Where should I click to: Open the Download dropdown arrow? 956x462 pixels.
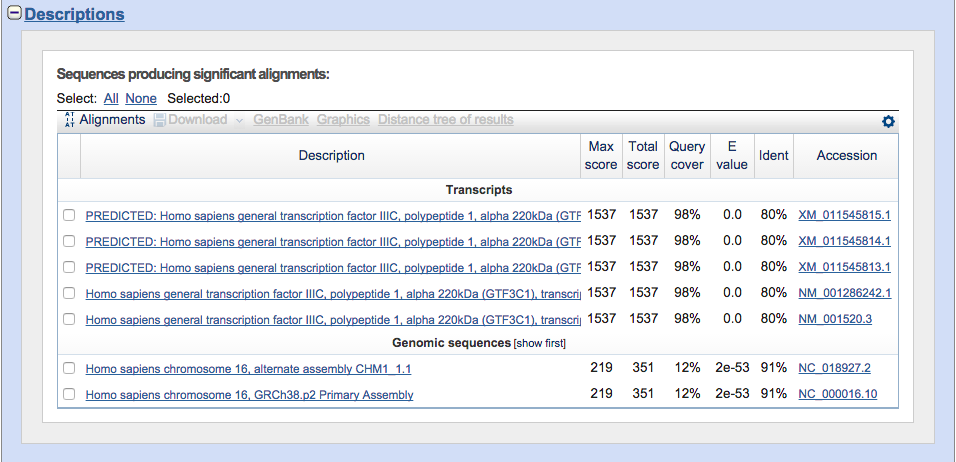click(239, 120)
